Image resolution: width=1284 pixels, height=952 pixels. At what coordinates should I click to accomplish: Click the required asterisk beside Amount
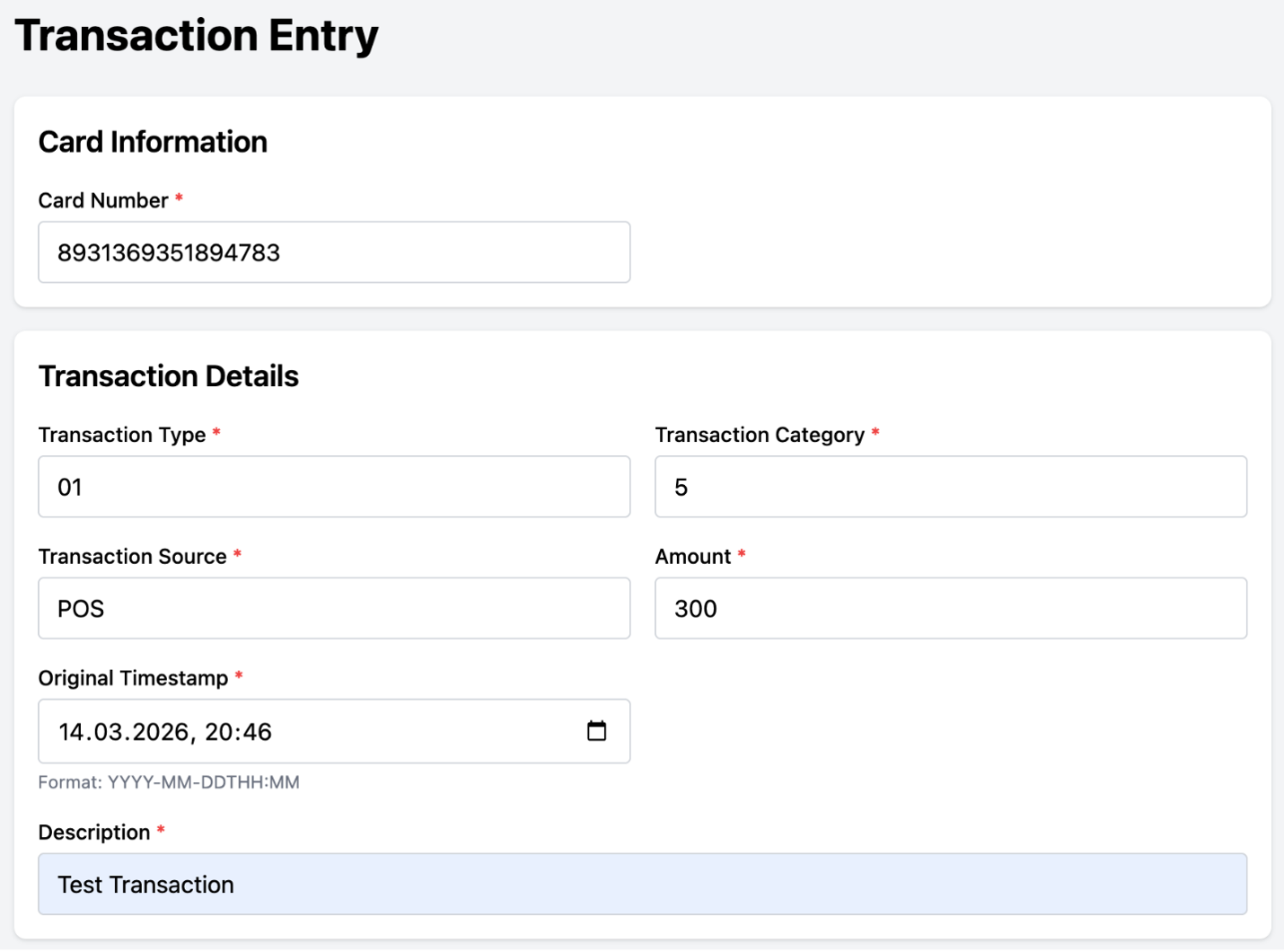coord(742,556)
